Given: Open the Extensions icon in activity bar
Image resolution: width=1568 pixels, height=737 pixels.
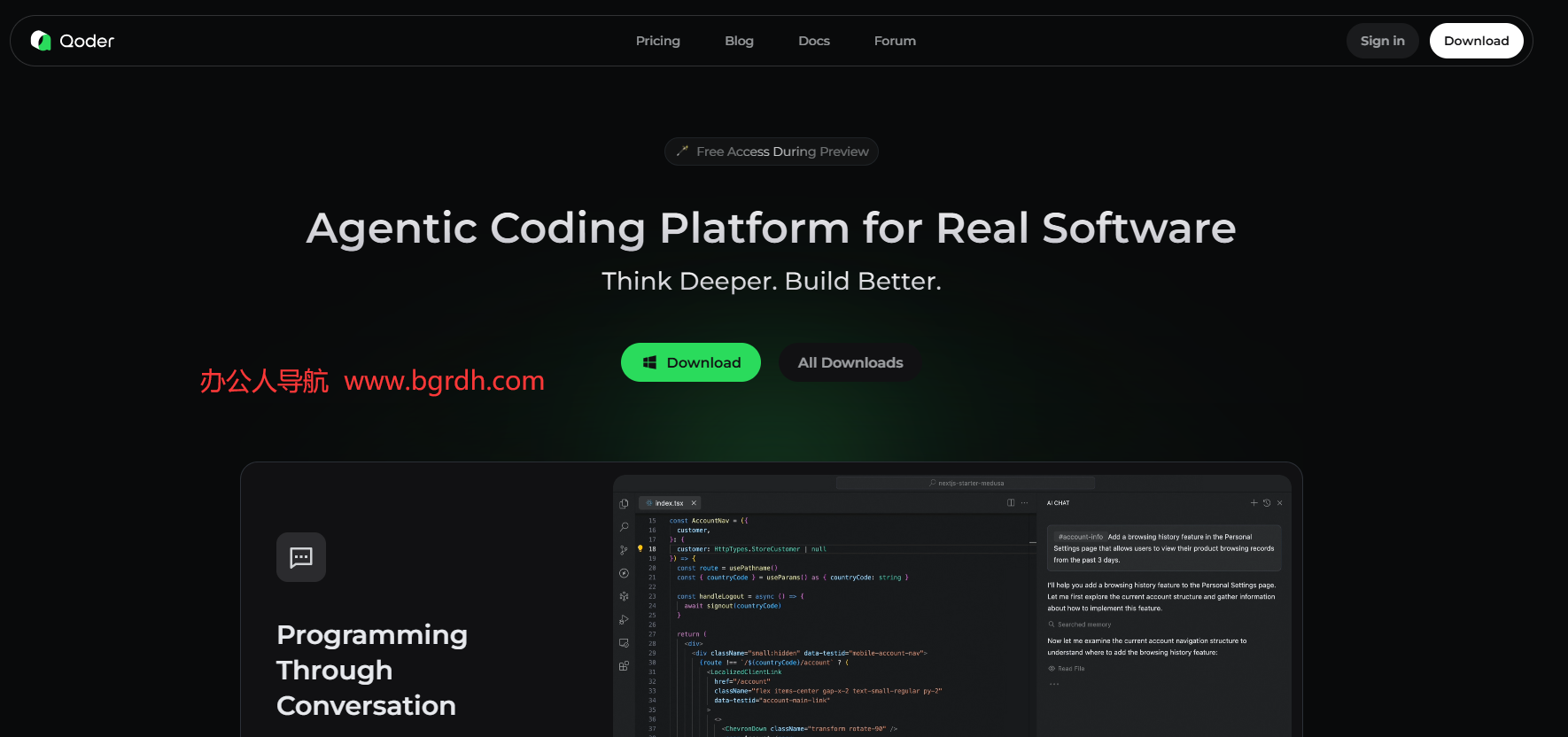Looking at the screenshot, I should coord(624,665).
